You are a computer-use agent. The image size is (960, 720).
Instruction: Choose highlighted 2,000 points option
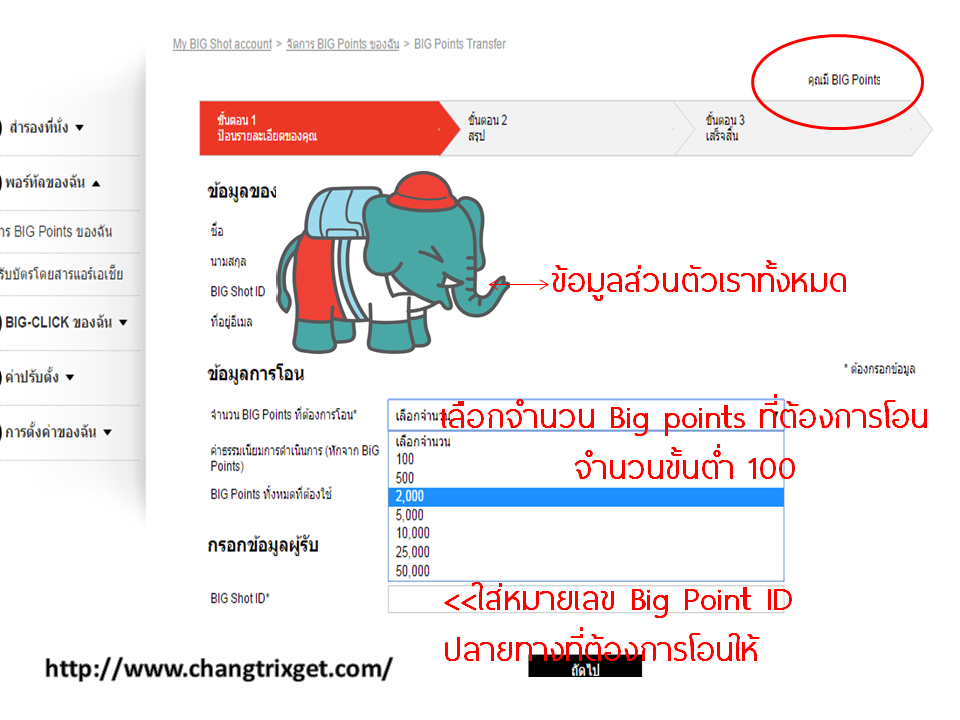(x=586, y=497)
